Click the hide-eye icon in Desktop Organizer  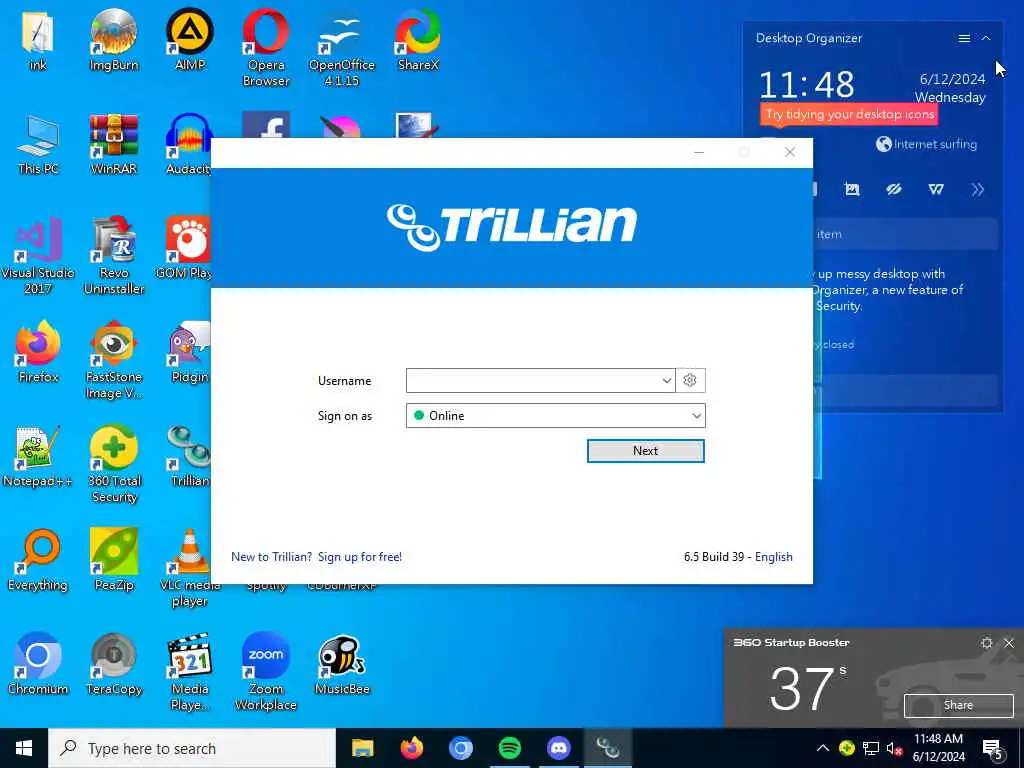coord(893,189)
